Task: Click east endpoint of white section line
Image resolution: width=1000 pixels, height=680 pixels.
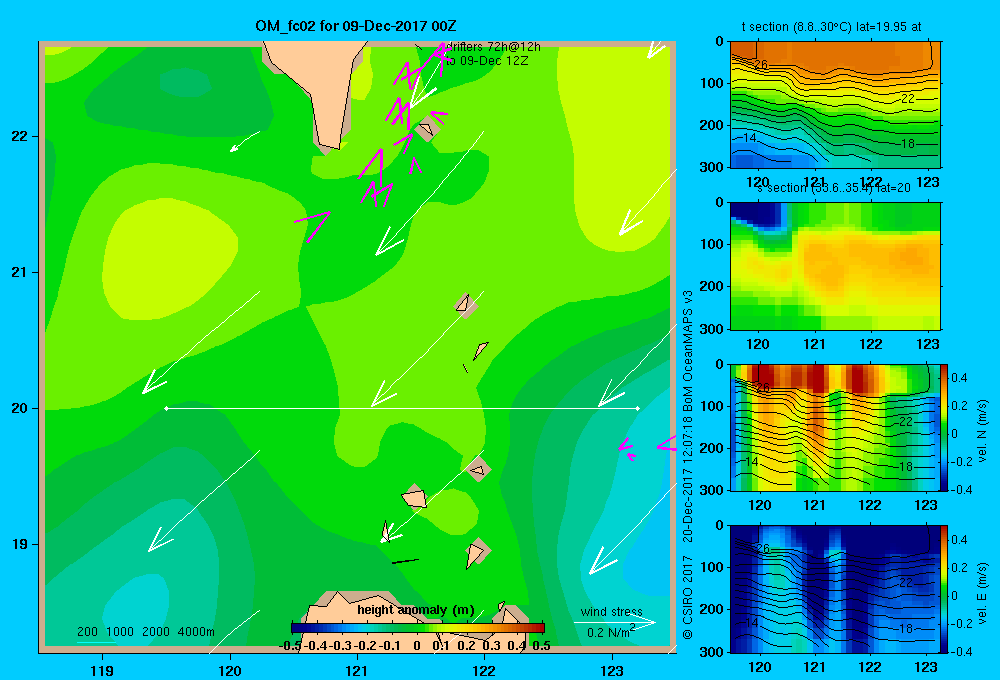Action: point(638,408)
